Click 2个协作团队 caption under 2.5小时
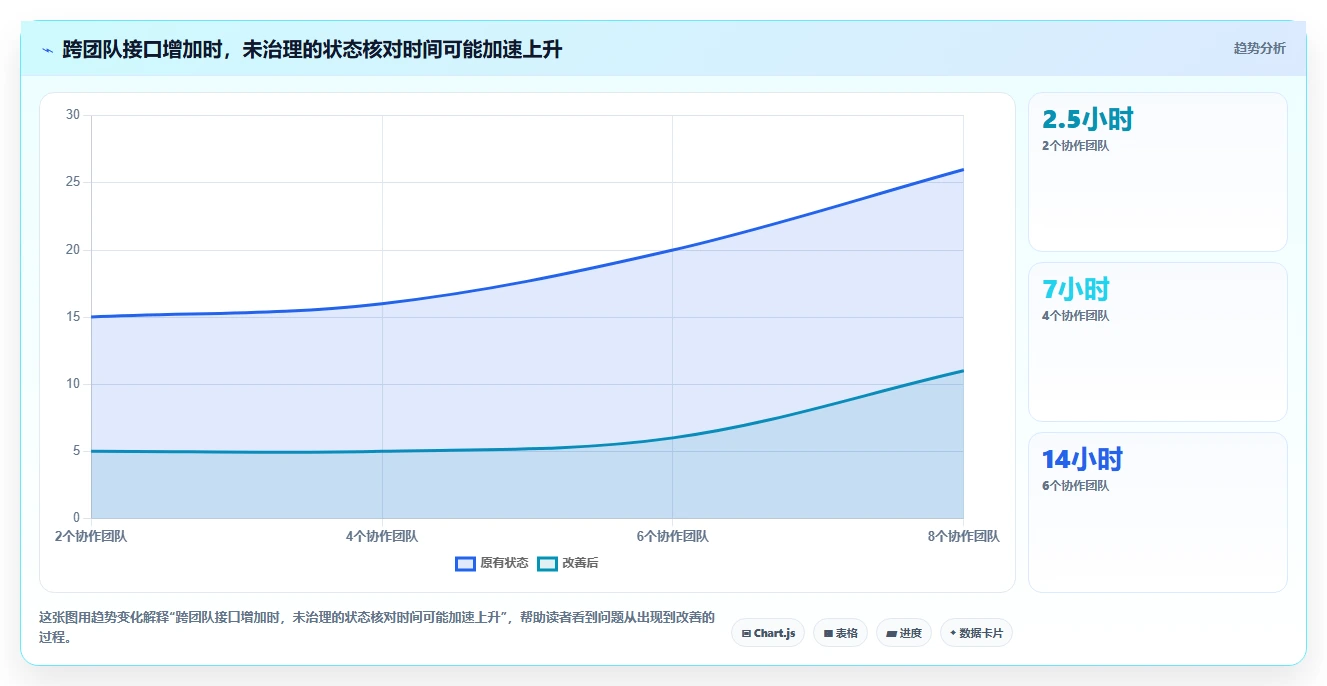 [1075, 146]
